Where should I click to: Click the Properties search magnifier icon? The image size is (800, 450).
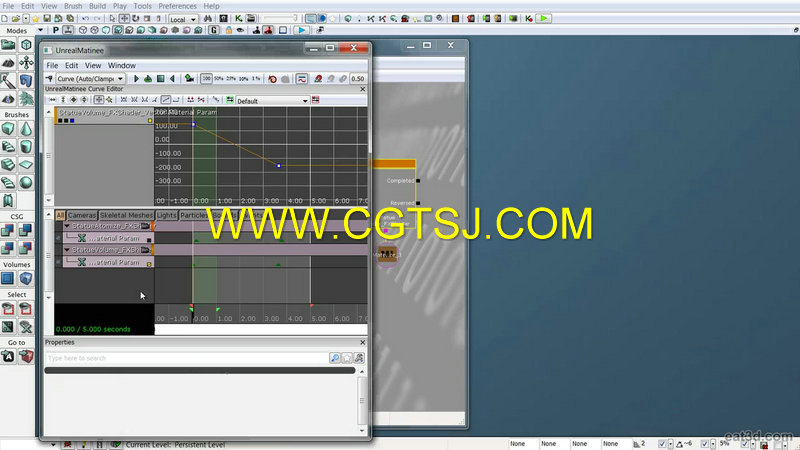click(335, 358)
